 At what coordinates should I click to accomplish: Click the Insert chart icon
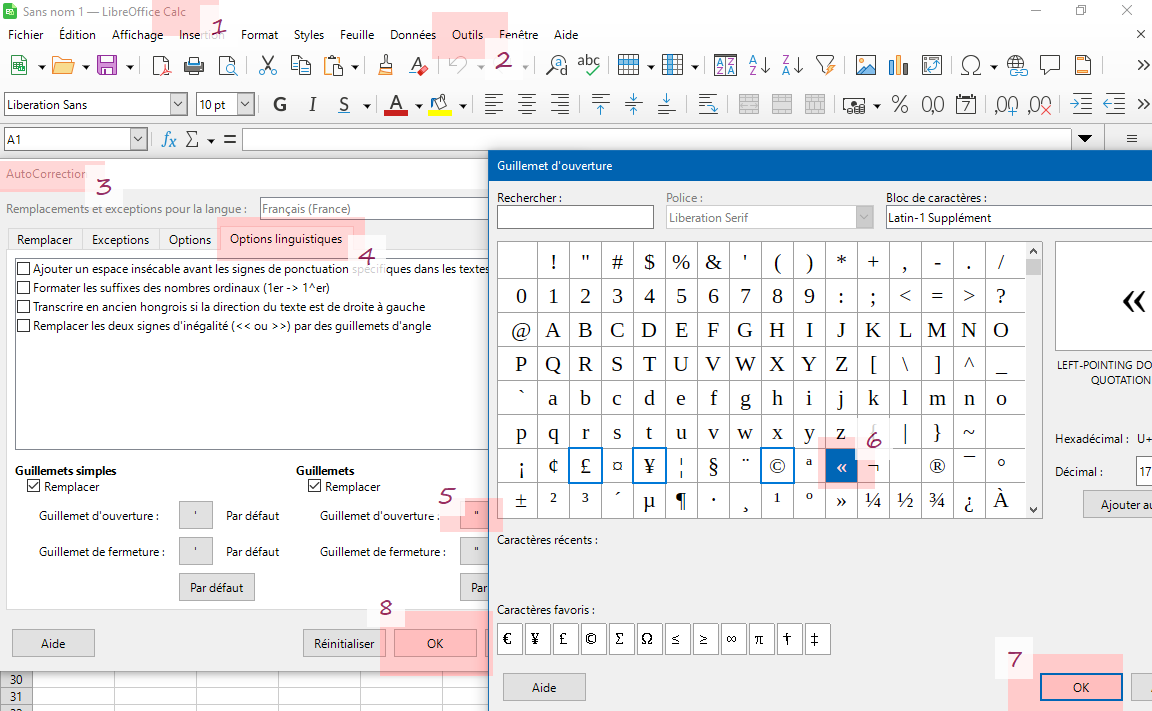(x=898, y=66)
